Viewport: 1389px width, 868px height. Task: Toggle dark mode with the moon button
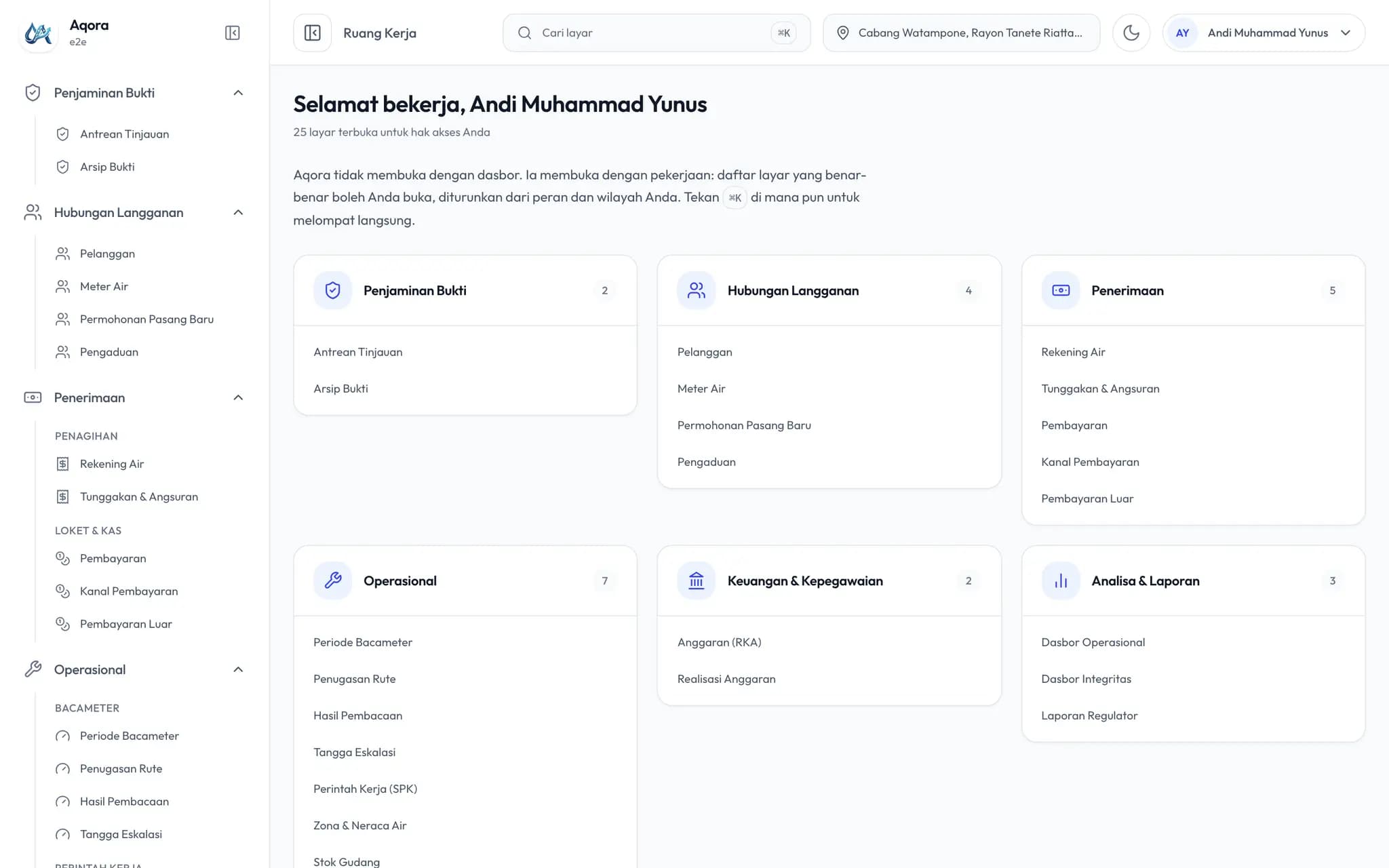point(1131,33)
